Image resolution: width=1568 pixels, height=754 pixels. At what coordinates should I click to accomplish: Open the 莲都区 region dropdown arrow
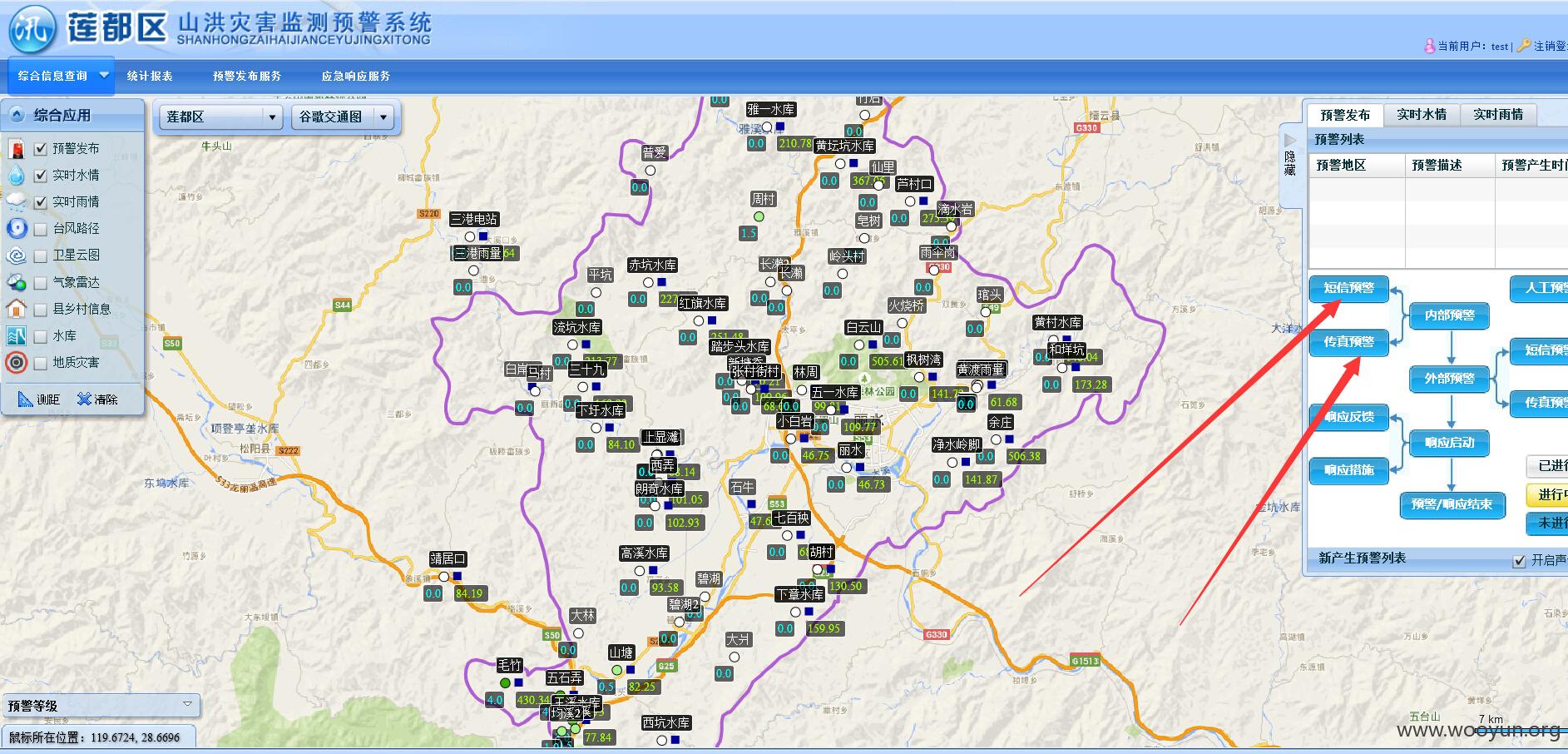pyautogui.click(x=272, y=117)
